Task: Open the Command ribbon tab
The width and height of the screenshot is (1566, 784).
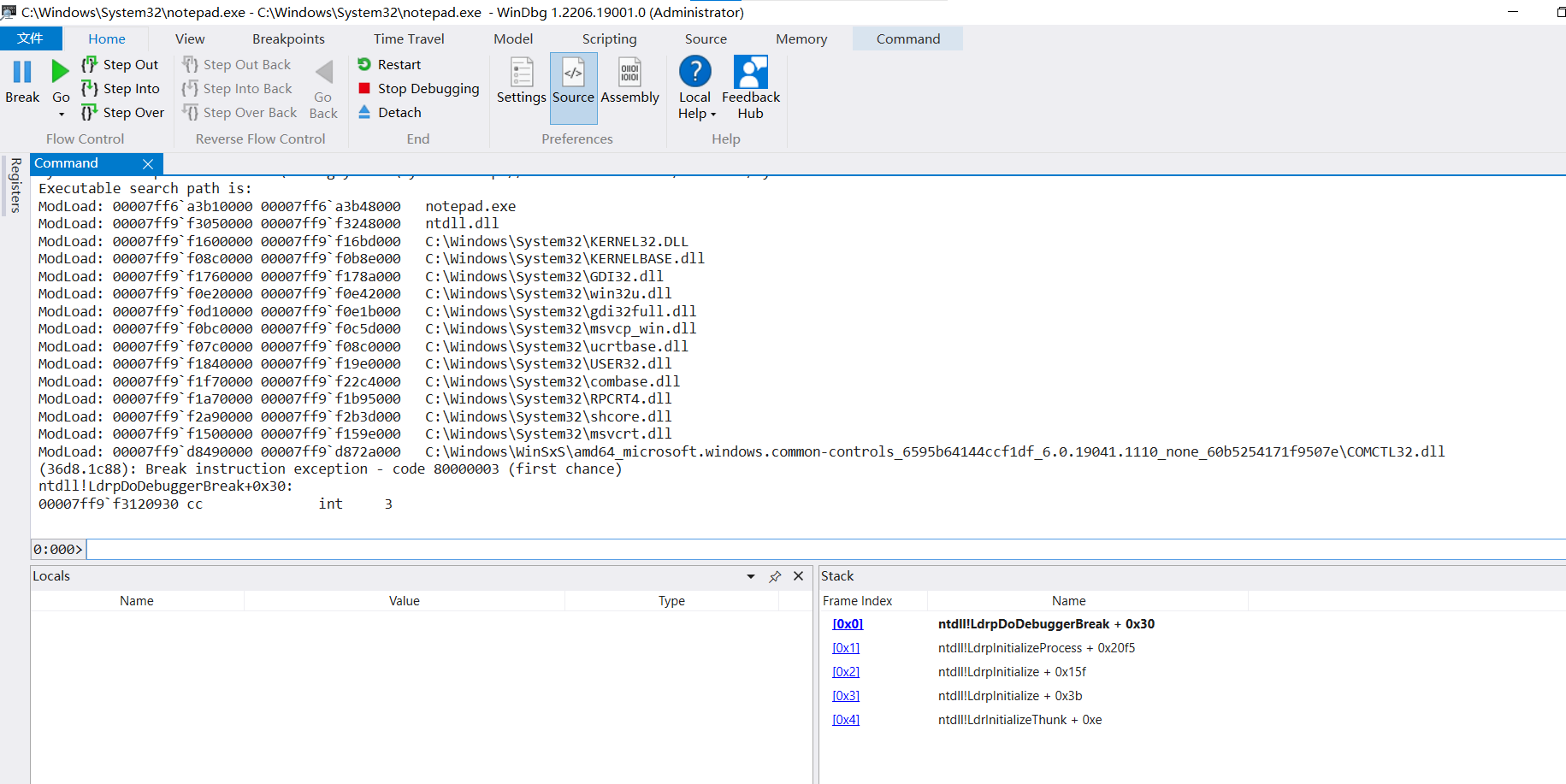Action: coord(908,38)
